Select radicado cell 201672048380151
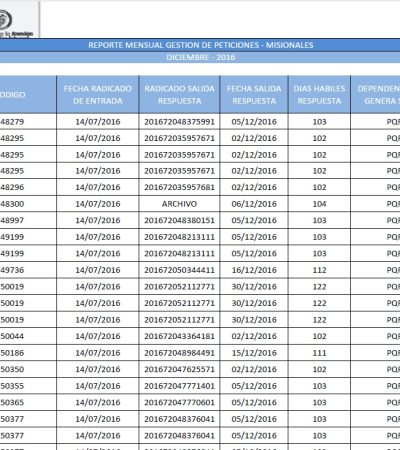Image resolution: width=400 pixels, height=450 pixels. click(179, 220)
